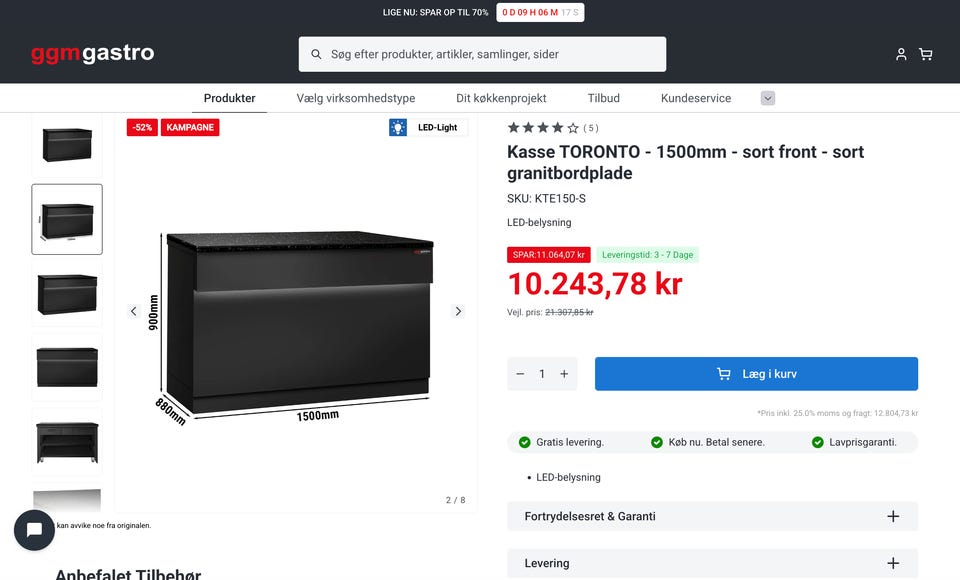Open the Produkter menu

click(x=229, y=98)
